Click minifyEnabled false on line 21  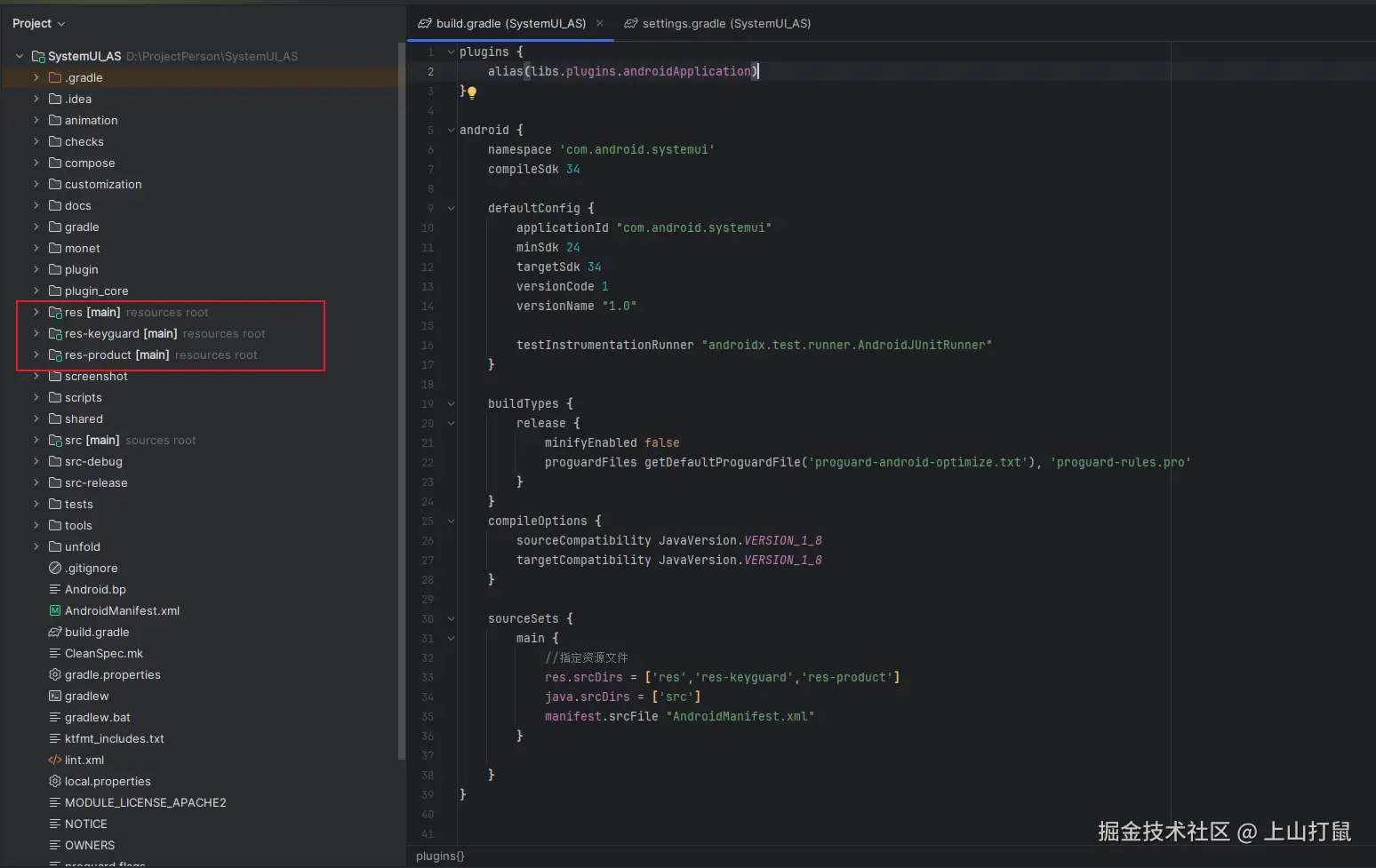coord(612,442)
